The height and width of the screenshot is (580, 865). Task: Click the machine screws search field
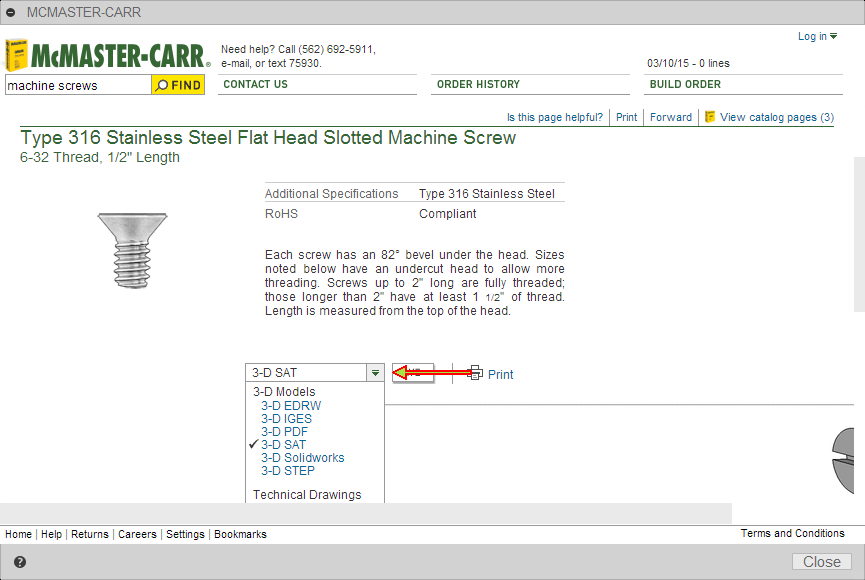click(75, 85)
